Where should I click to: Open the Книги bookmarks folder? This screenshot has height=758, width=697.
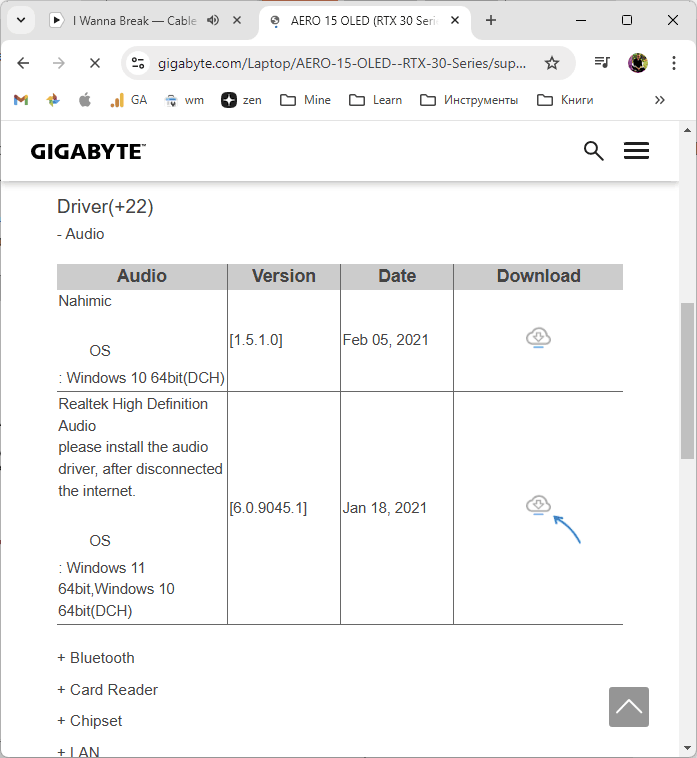[x=565, y=100]
